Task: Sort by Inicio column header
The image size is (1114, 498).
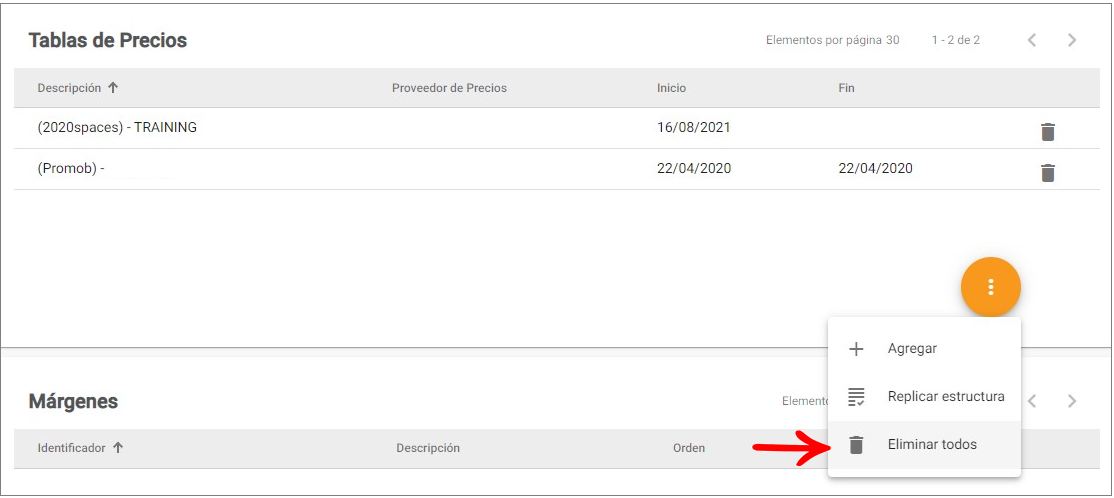Action: pos(671,88)
